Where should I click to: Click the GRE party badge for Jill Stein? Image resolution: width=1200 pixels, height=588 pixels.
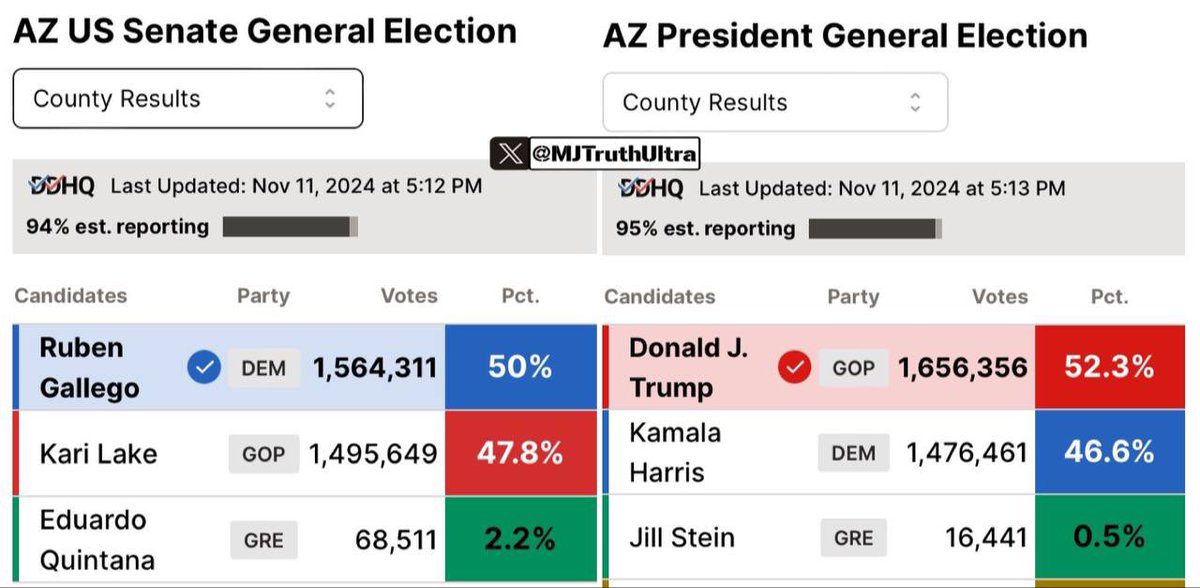pos(853,538)
